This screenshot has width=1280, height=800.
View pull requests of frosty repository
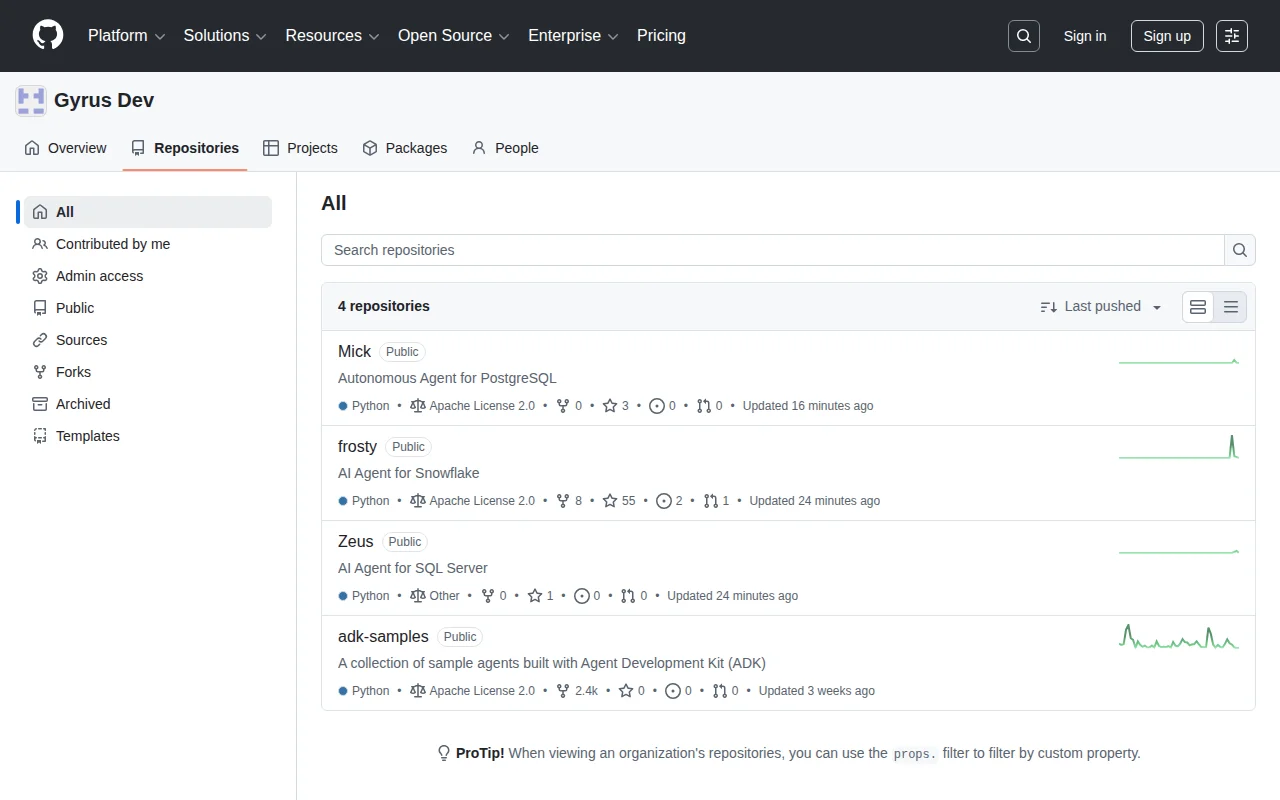click(x=716, y=501)
